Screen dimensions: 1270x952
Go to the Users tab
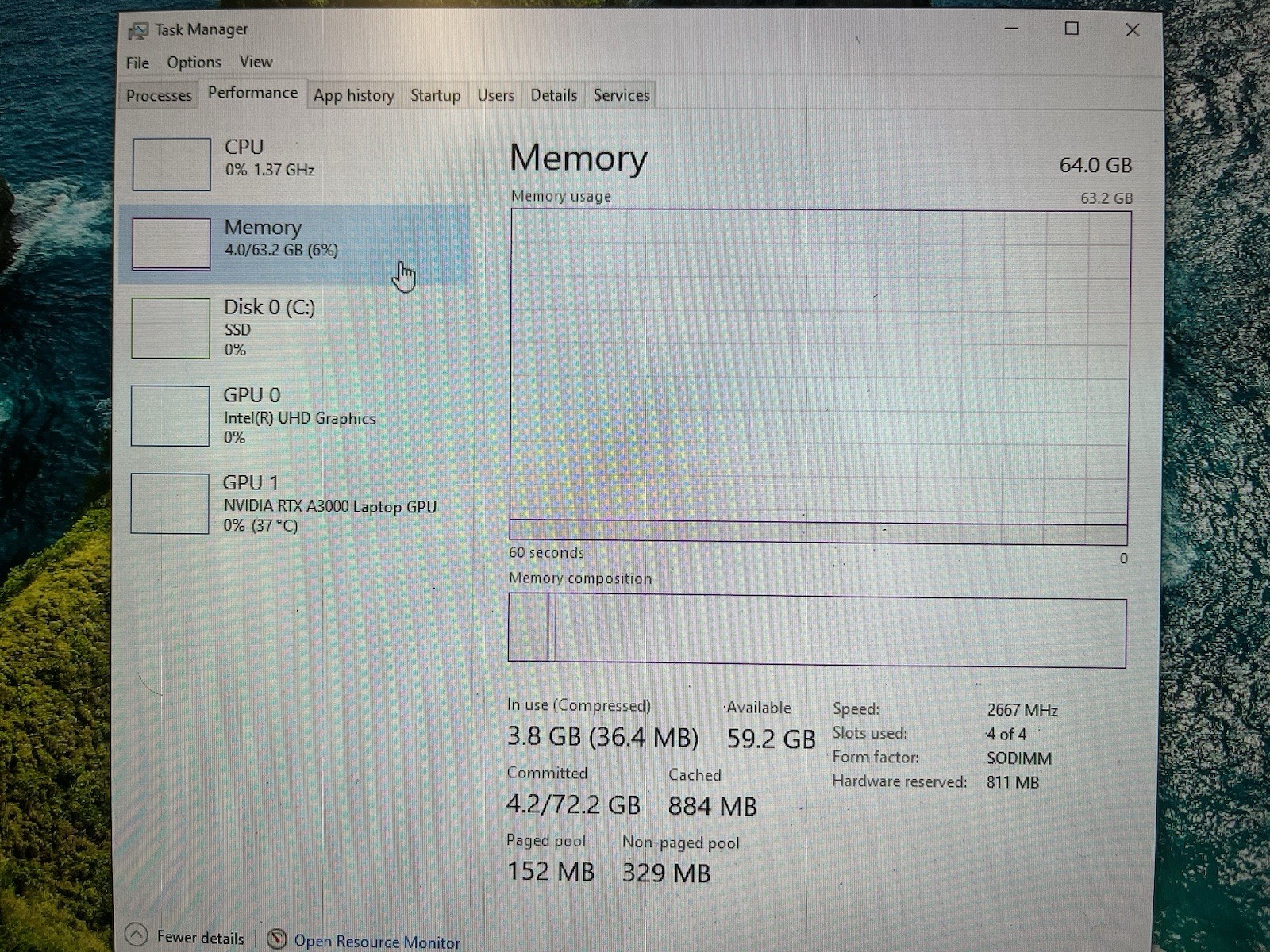tap(495, 95)
